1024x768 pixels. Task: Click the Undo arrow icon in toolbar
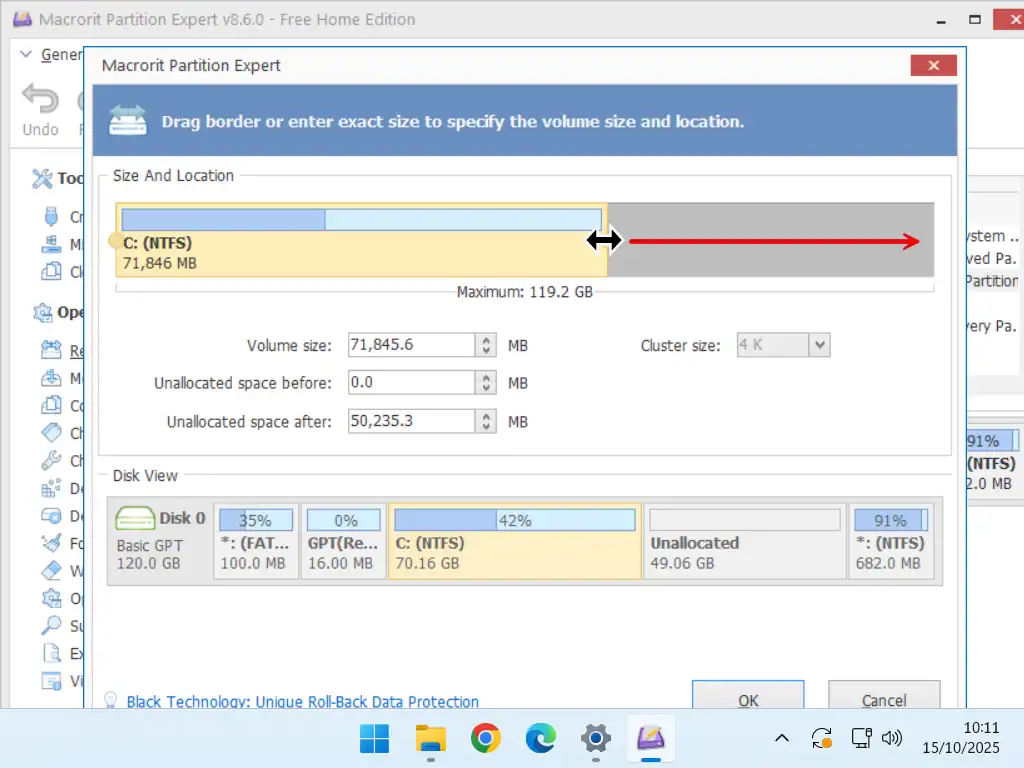tap(41, 100)
